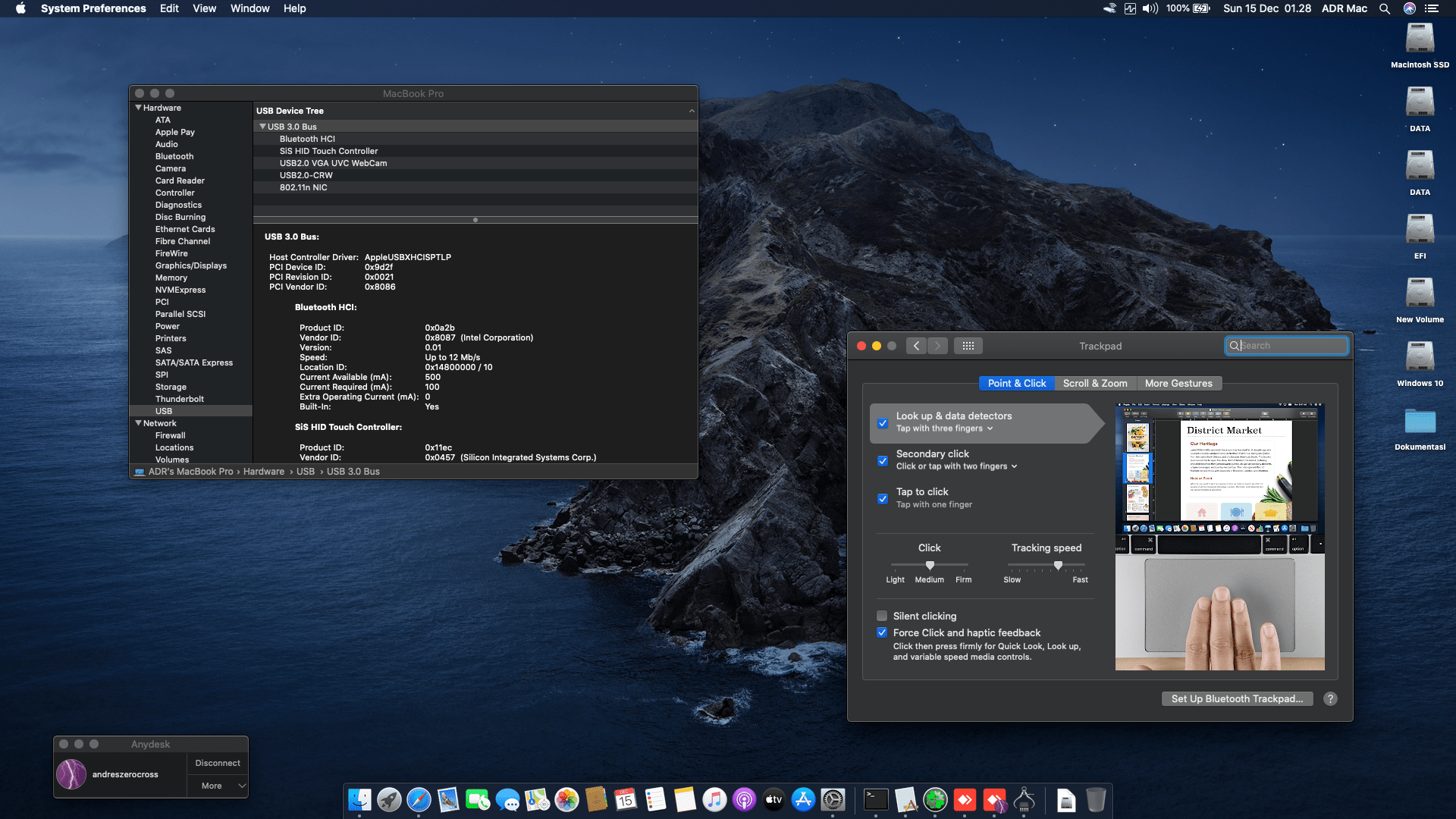The image size is (1456, 819).
Task: Open the Apple menu
Action: 20,8
